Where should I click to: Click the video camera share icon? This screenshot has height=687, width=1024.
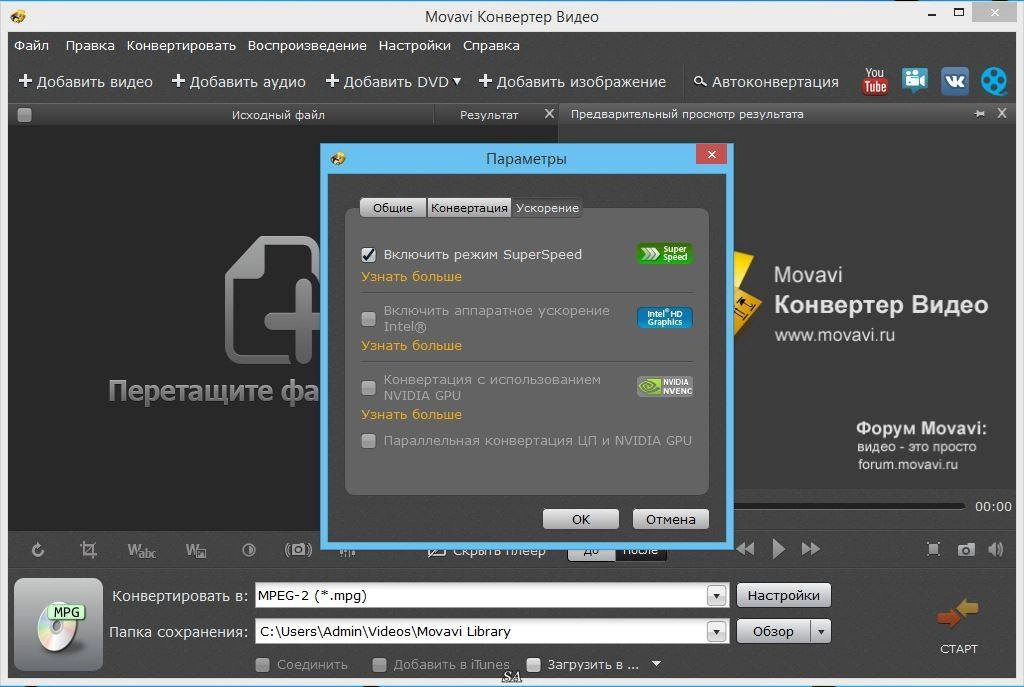tap(915, 80)
